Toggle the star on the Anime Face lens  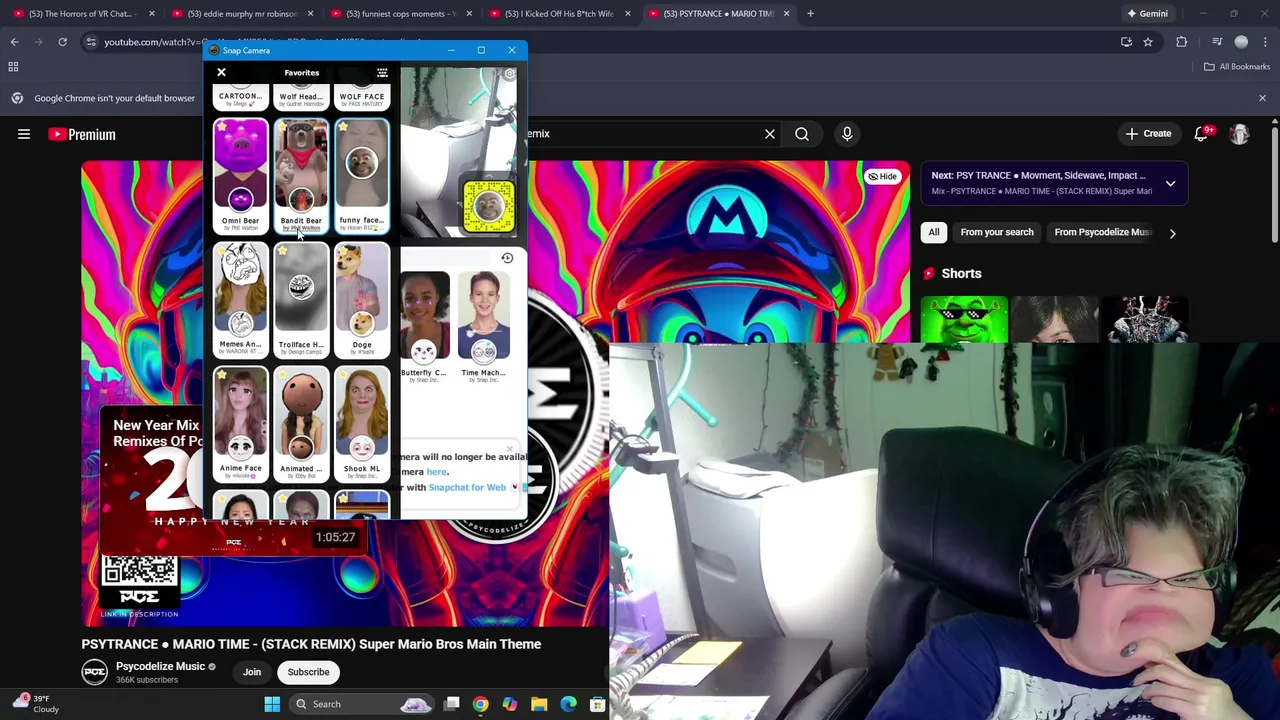221,375
